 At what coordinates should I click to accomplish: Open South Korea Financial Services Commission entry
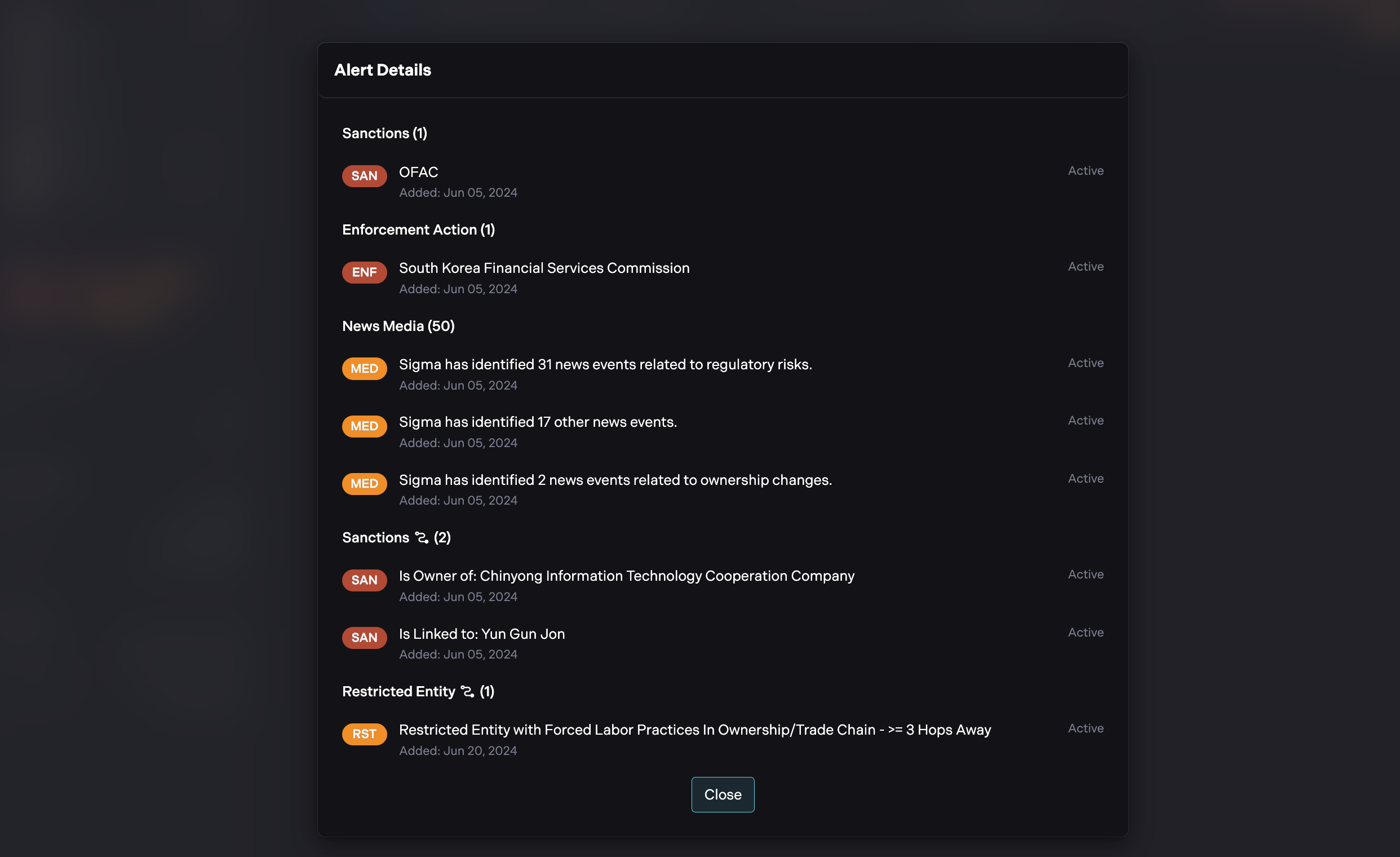[x=544, y=268]
